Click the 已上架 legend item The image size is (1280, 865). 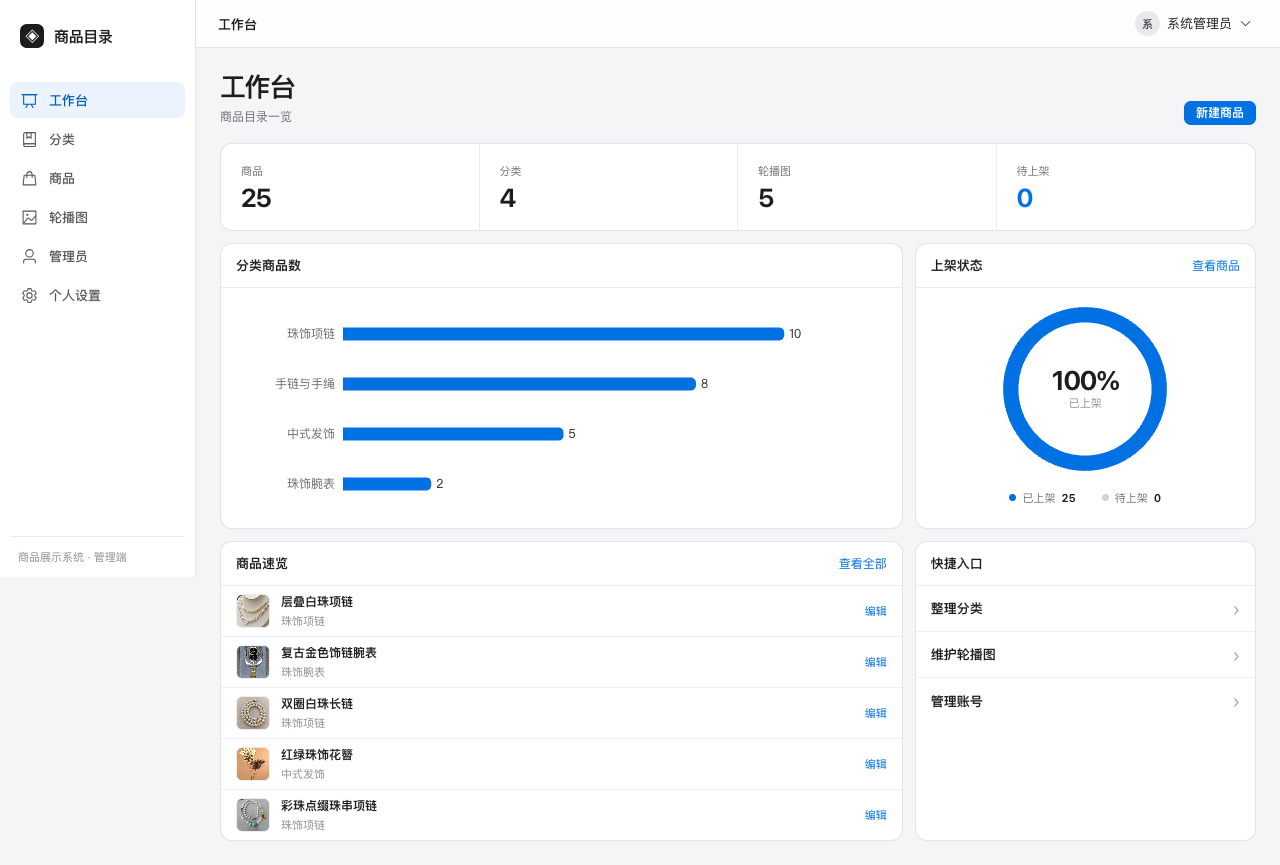pyautogui.click(x=1042, y=498)
